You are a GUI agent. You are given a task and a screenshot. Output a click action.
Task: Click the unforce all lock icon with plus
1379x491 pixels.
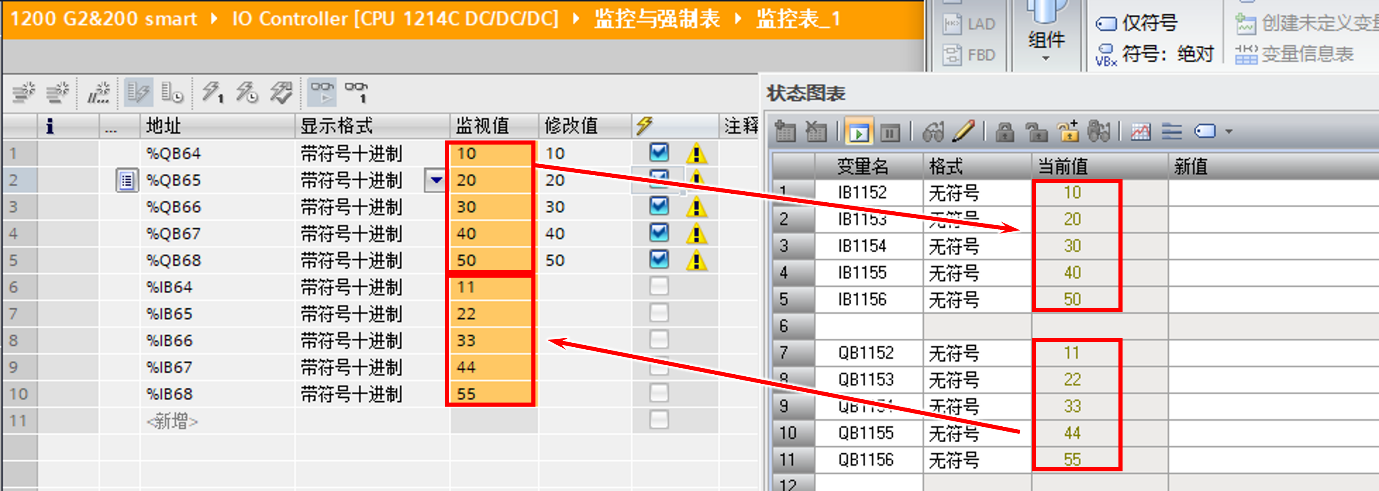[x=1068, y=131]
